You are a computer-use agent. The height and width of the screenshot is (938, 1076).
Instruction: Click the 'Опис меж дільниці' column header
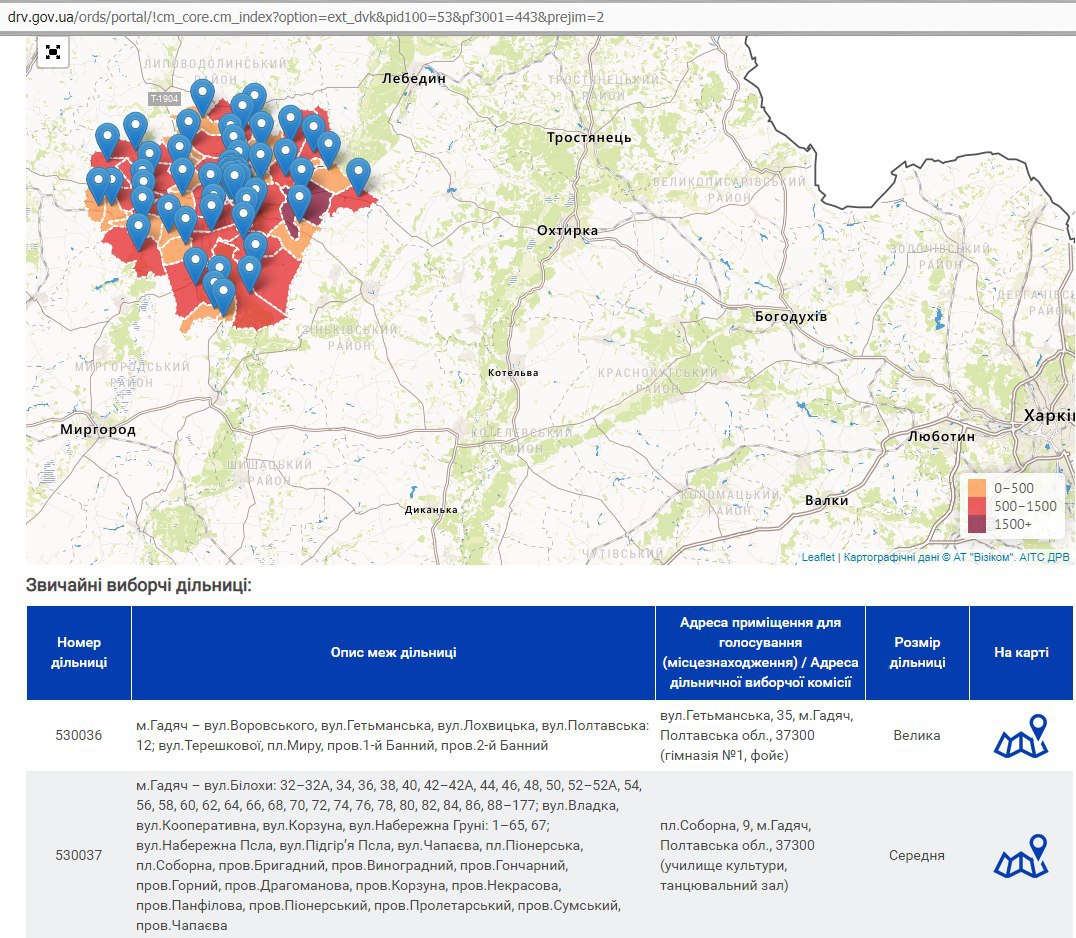click(x=393, y=653)
